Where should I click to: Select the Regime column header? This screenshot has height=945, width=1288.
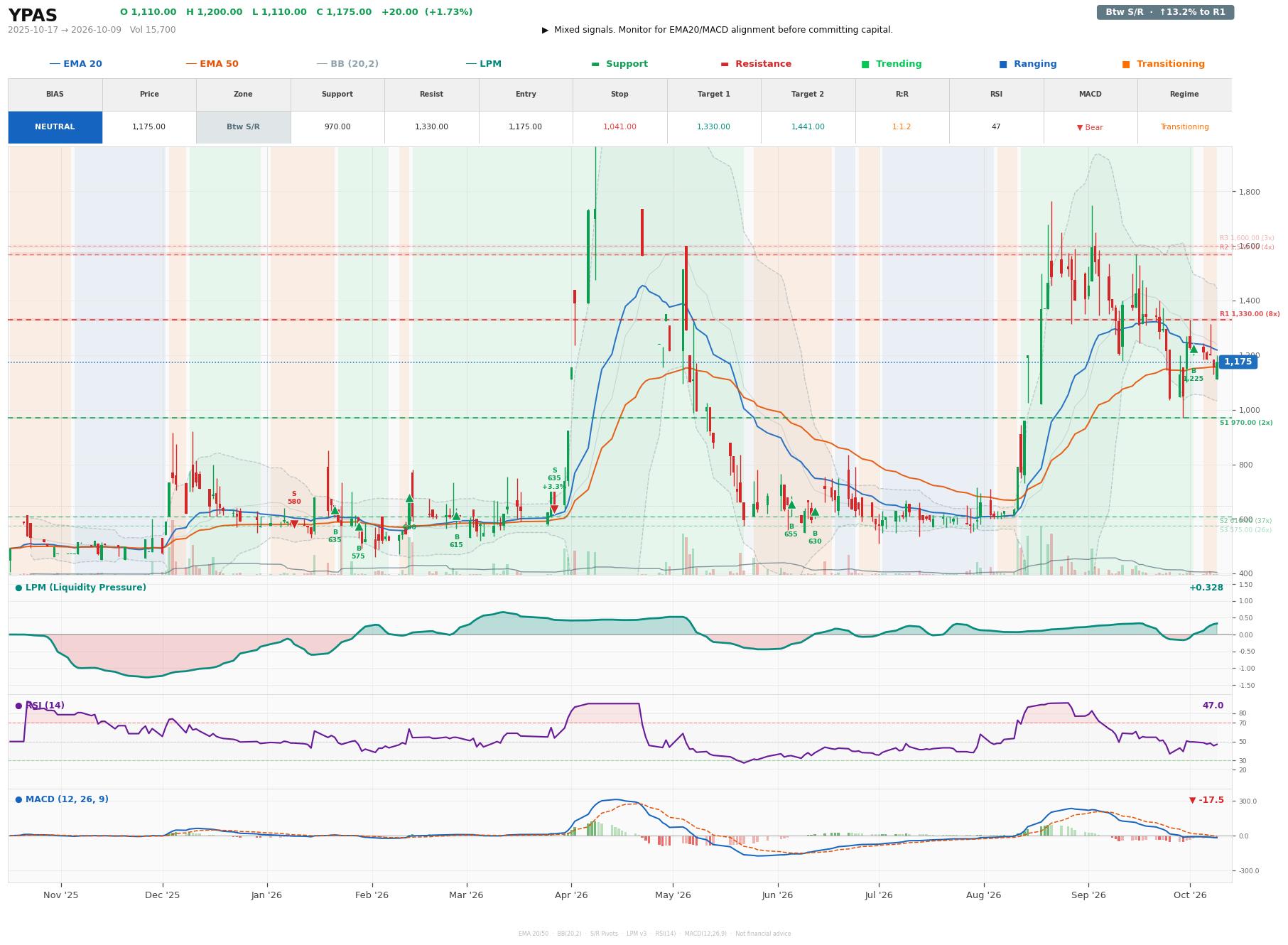coord(1184,94)
